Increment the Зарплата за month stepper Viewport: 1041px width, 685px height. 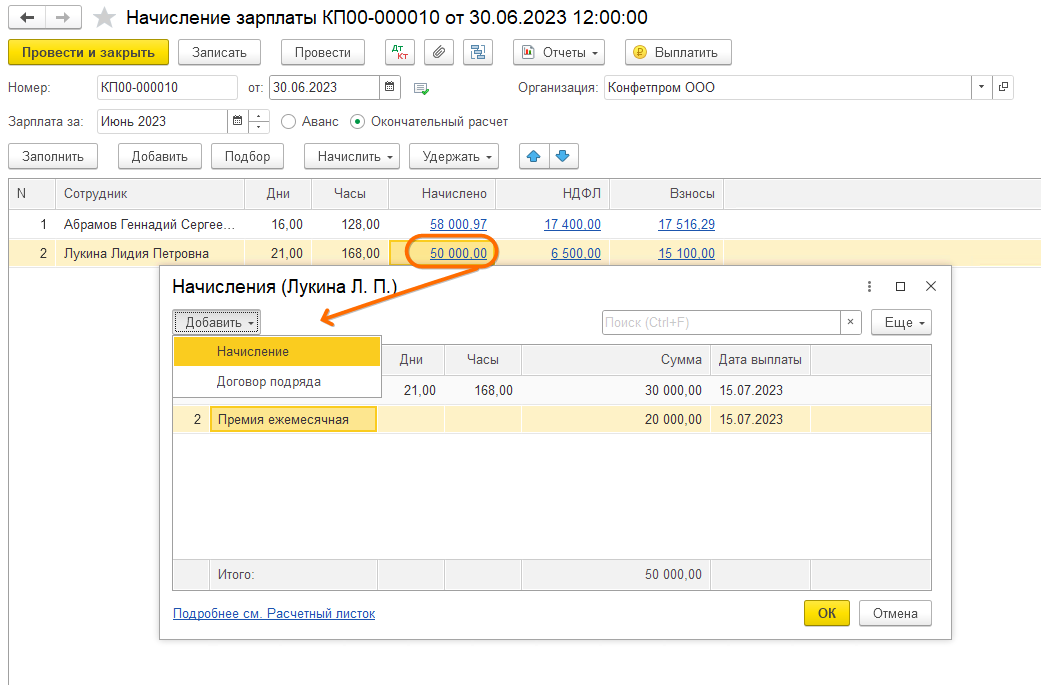click(260, 116)
